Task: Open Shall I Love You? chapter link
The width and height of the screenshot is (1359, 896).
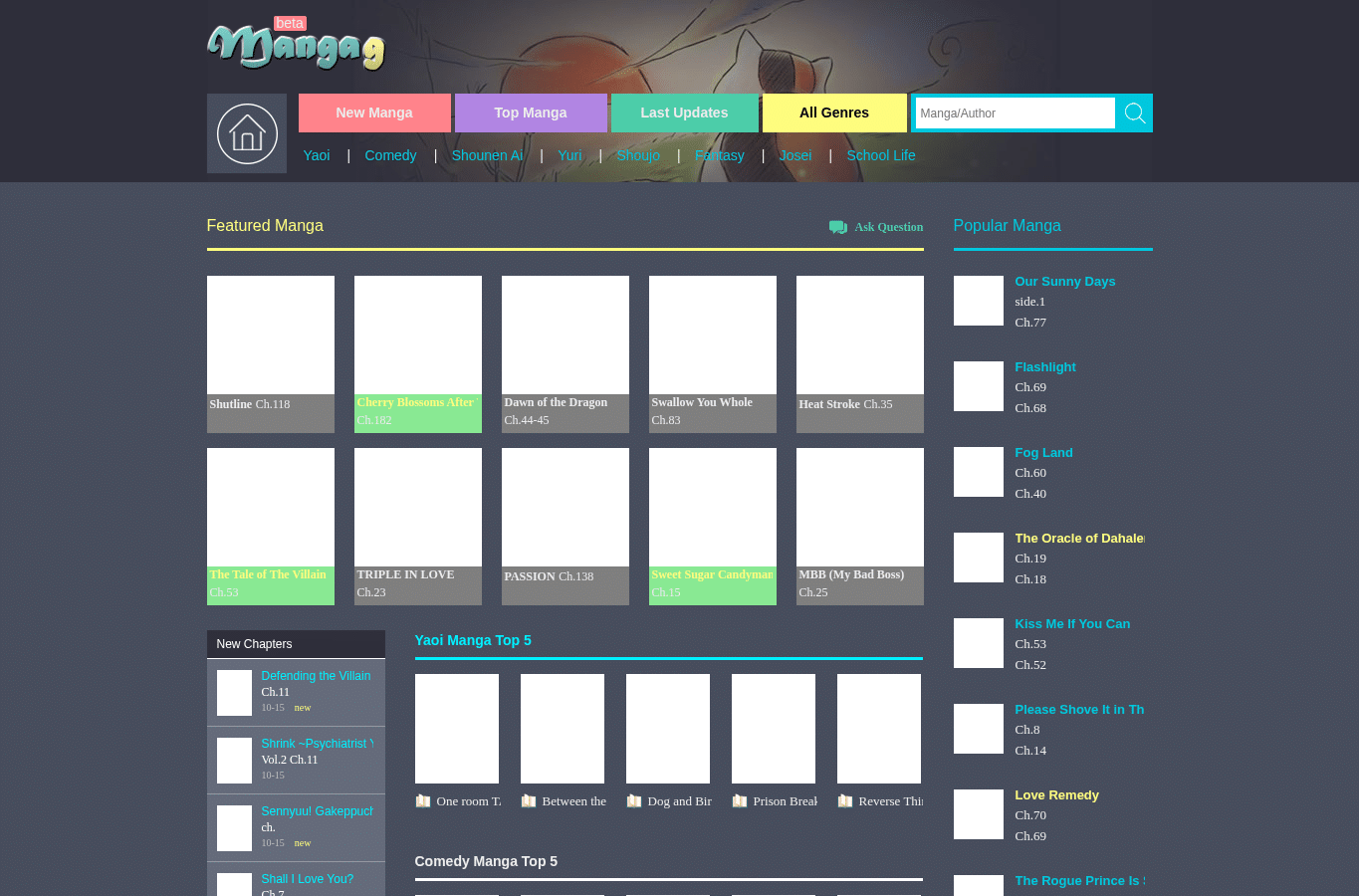Action: 308,879
